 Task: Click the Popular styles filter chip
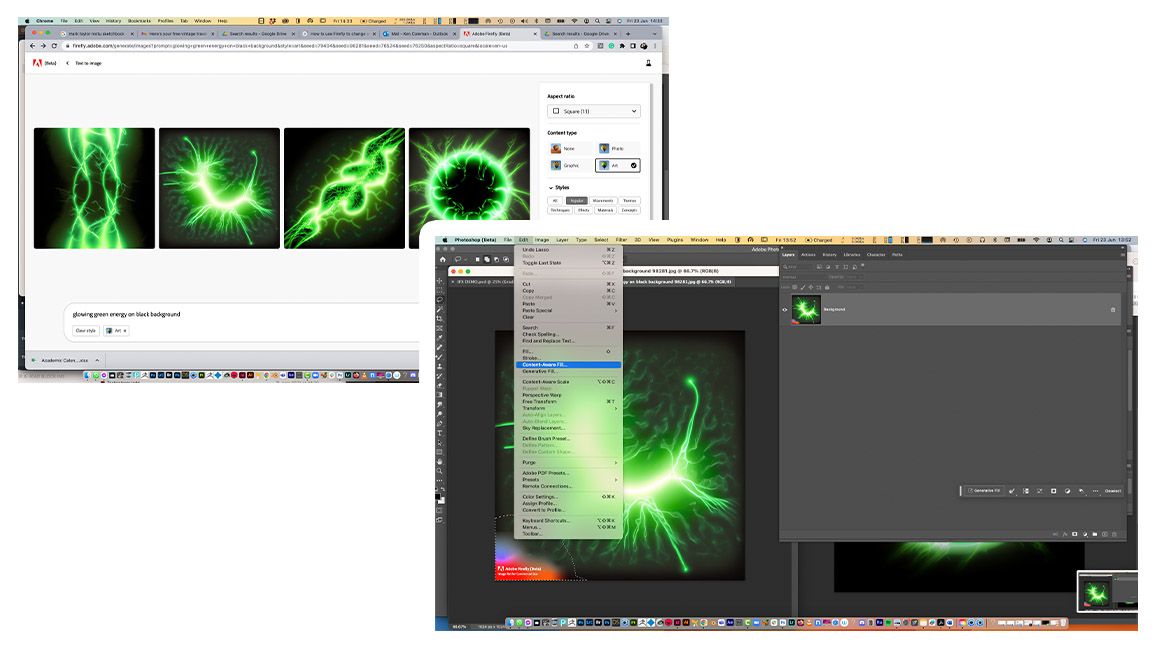point(578,200)
